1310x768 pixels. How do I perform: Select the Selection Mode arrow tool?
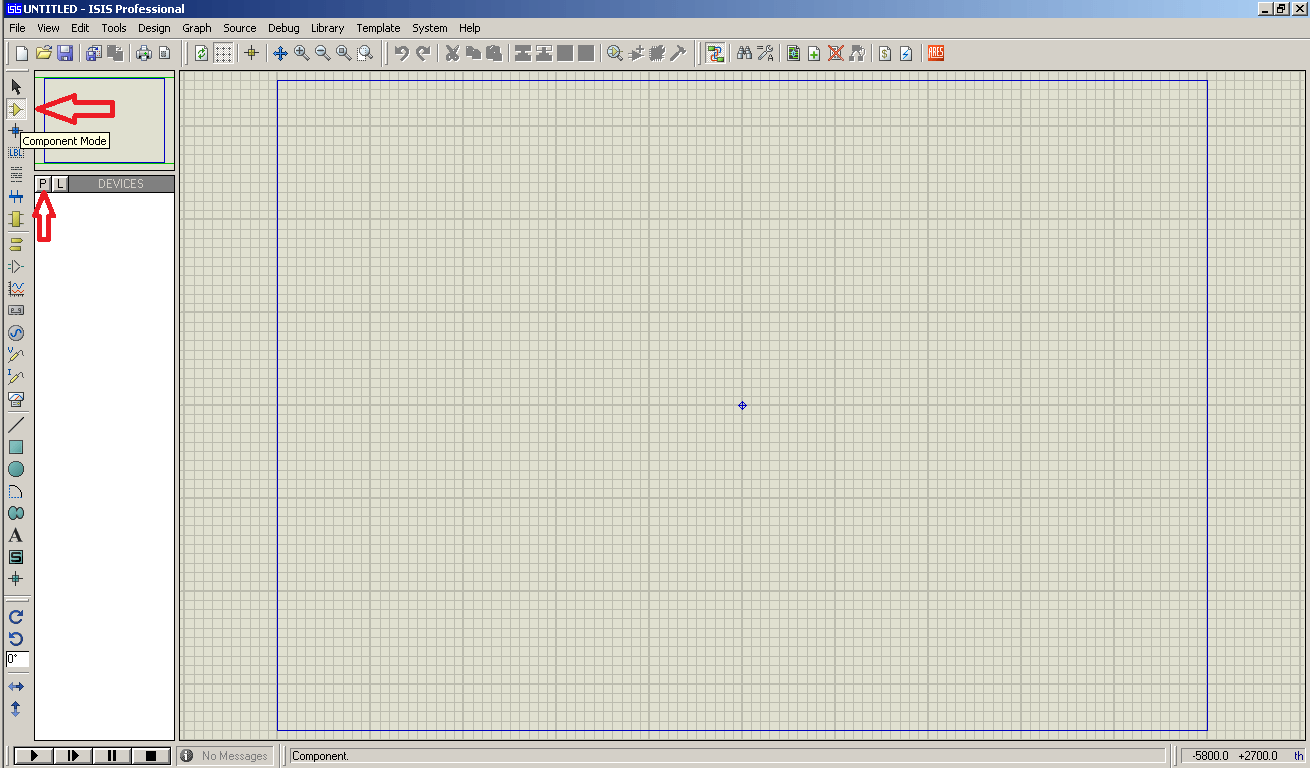point(16,87)
